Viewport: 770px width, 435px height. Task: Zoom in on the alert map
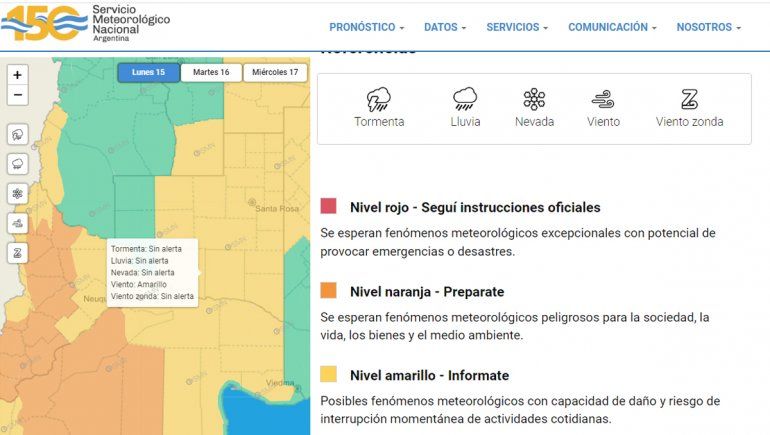pyautogui.click(x=18, y=75)
